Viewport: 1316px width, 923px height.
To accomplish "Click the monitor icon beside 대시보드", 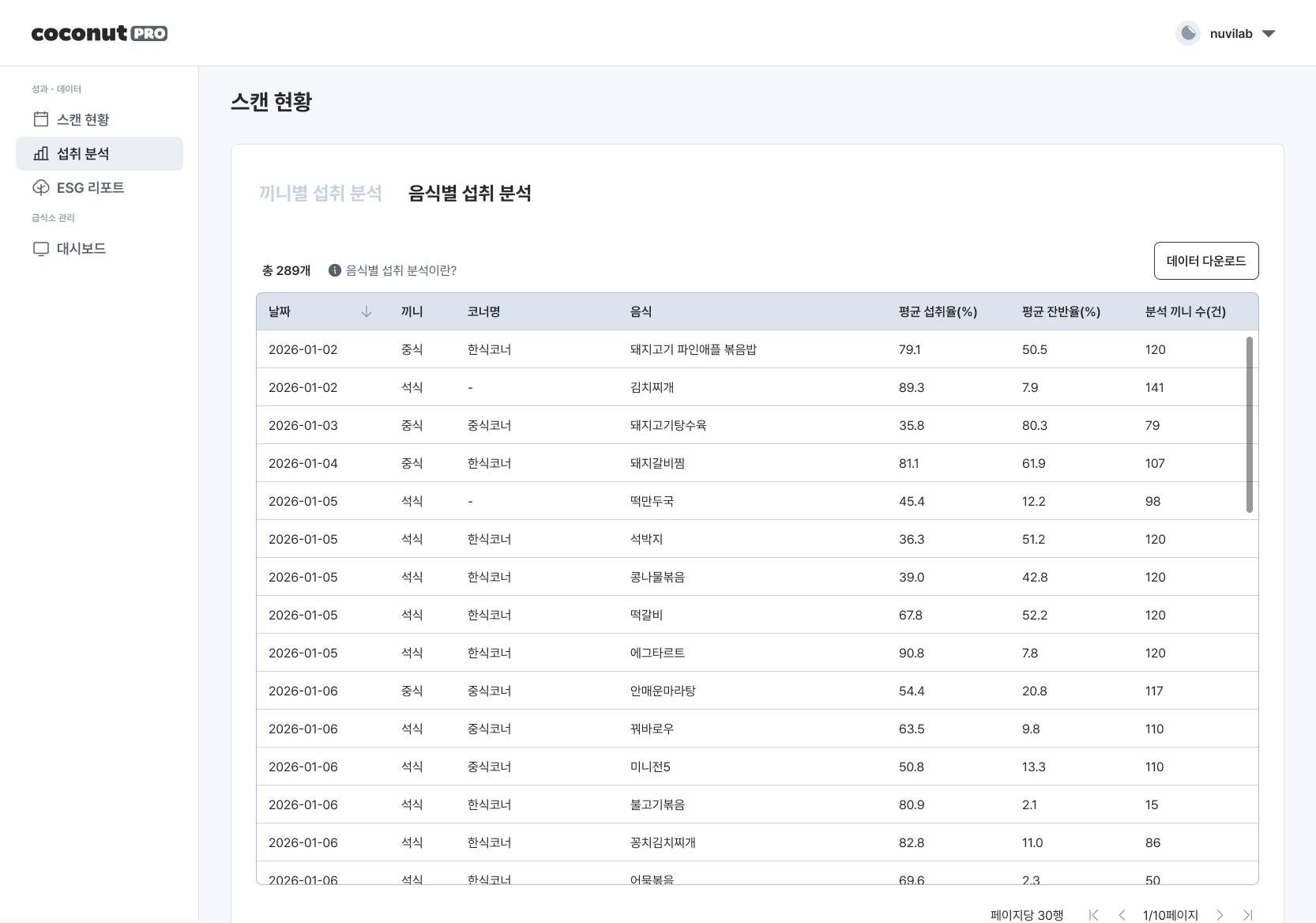I will 41,249.
